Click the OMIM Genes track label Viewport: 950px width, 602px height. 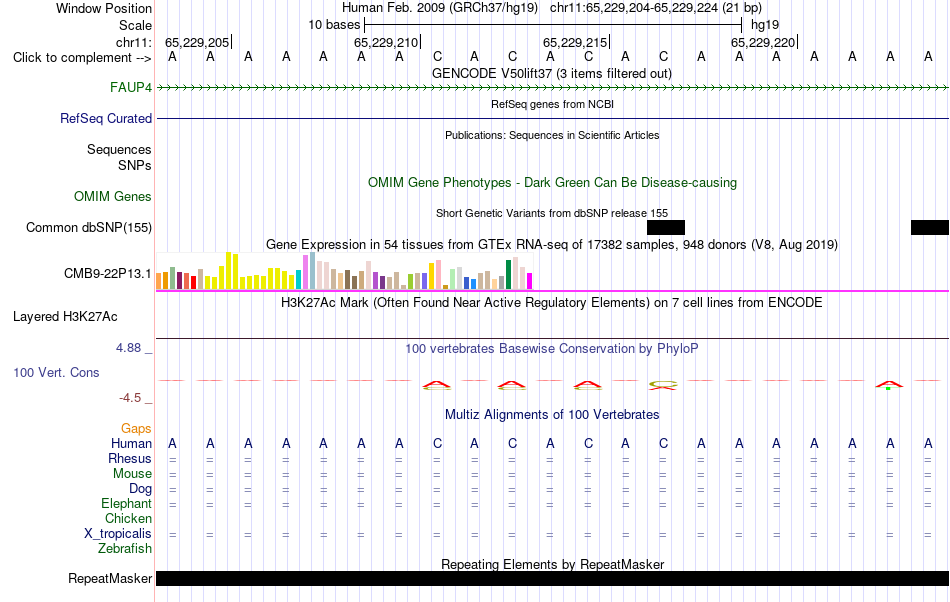pyautogui.click(x=113, y=196)
